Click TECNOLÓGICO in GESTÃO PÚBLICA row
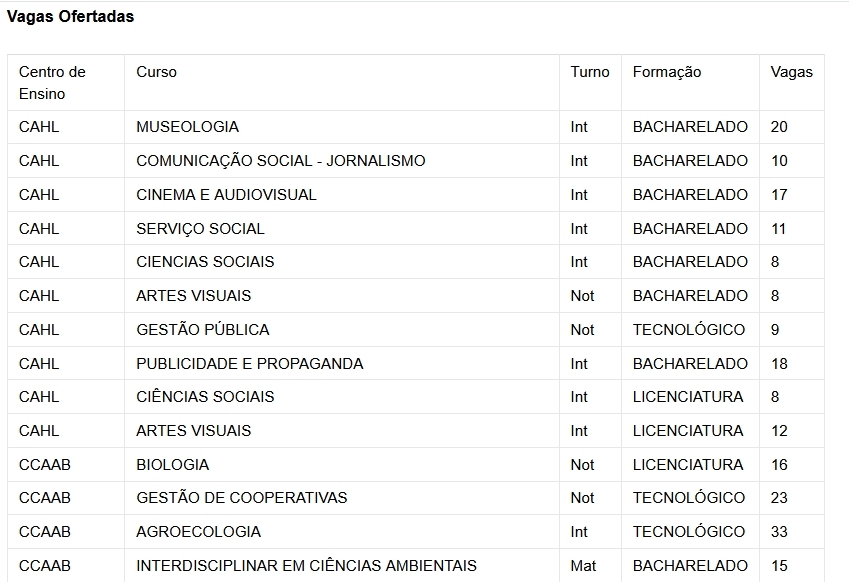 tap(689, 330)
